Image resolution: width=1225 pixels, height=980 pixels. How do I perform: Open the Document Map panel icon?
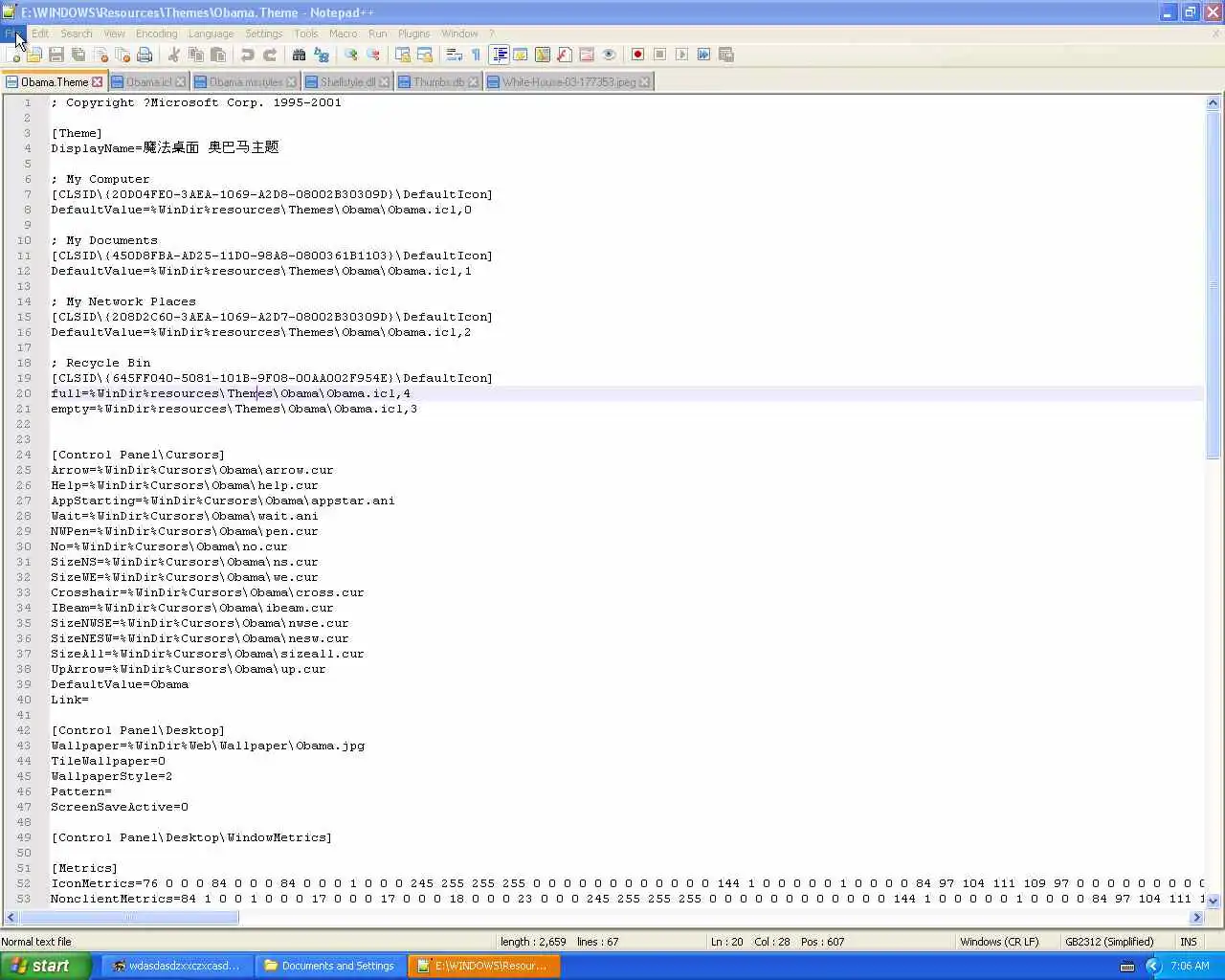(543, 55)
